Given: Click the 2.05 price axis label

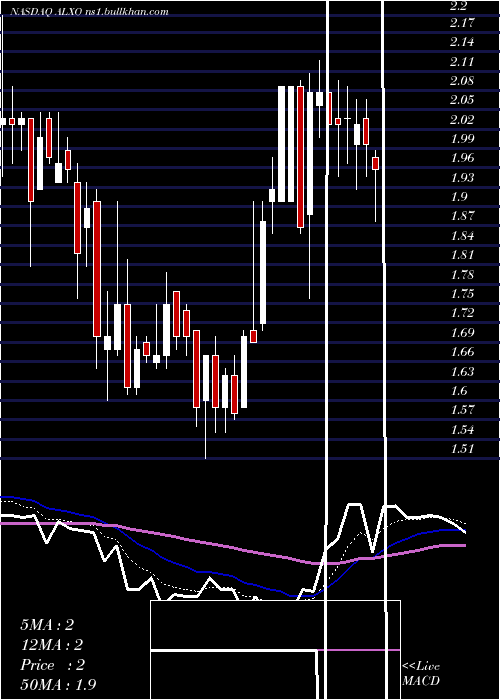Looking at the screenshot, I should coord(462,100).
